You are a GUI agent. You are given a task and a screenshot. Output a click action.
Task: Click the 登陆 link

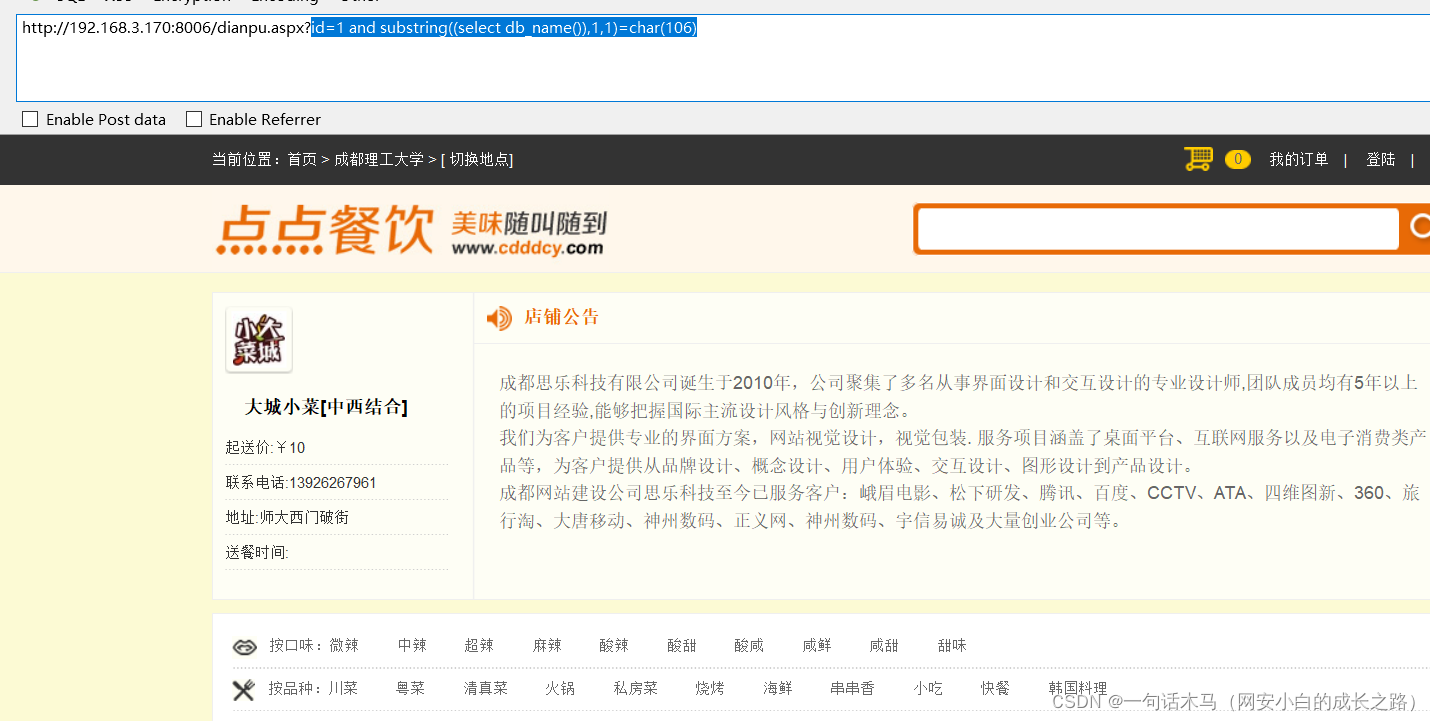[x=1381, y=159]
